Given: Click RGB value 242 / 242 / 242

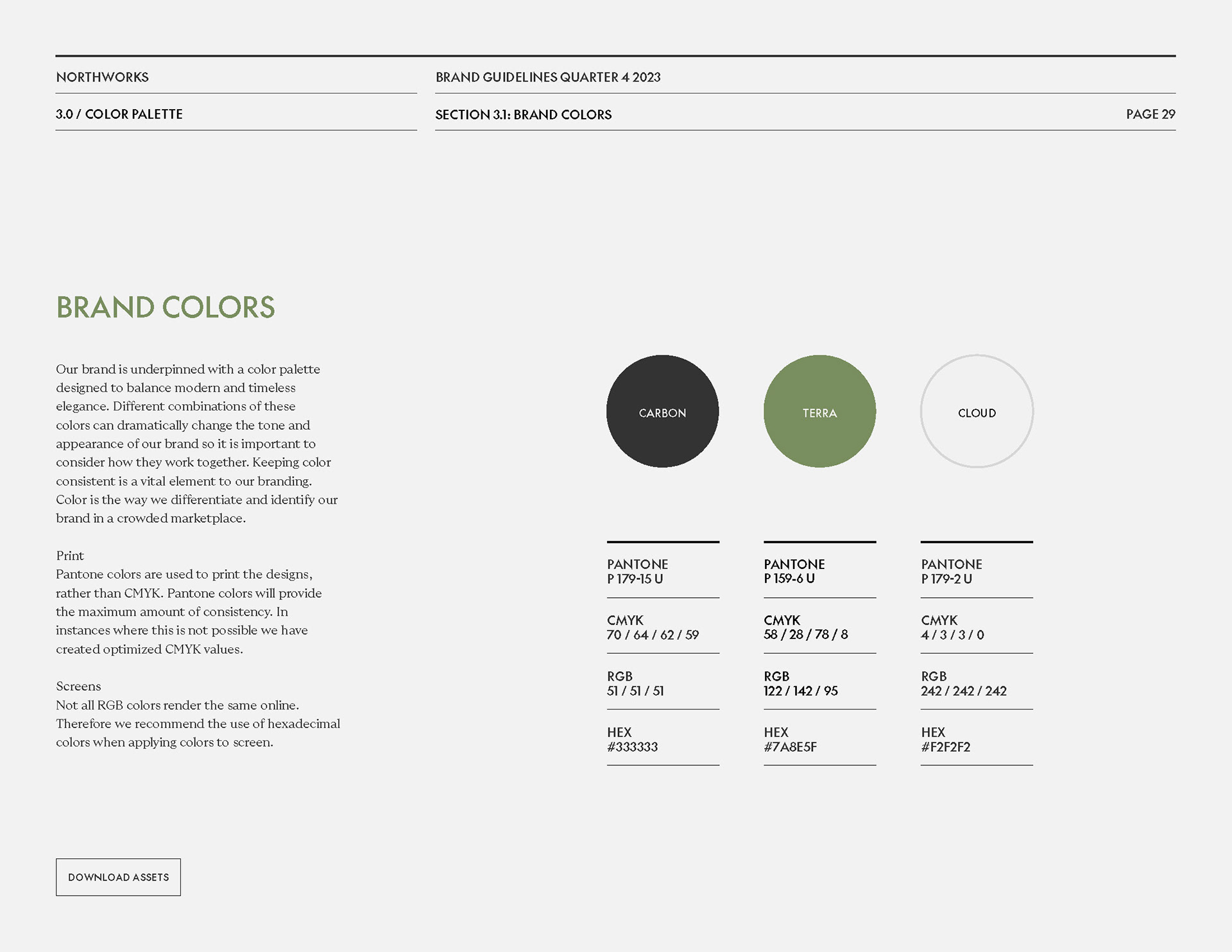Looking at the screenshot, I should coord(964,691).
